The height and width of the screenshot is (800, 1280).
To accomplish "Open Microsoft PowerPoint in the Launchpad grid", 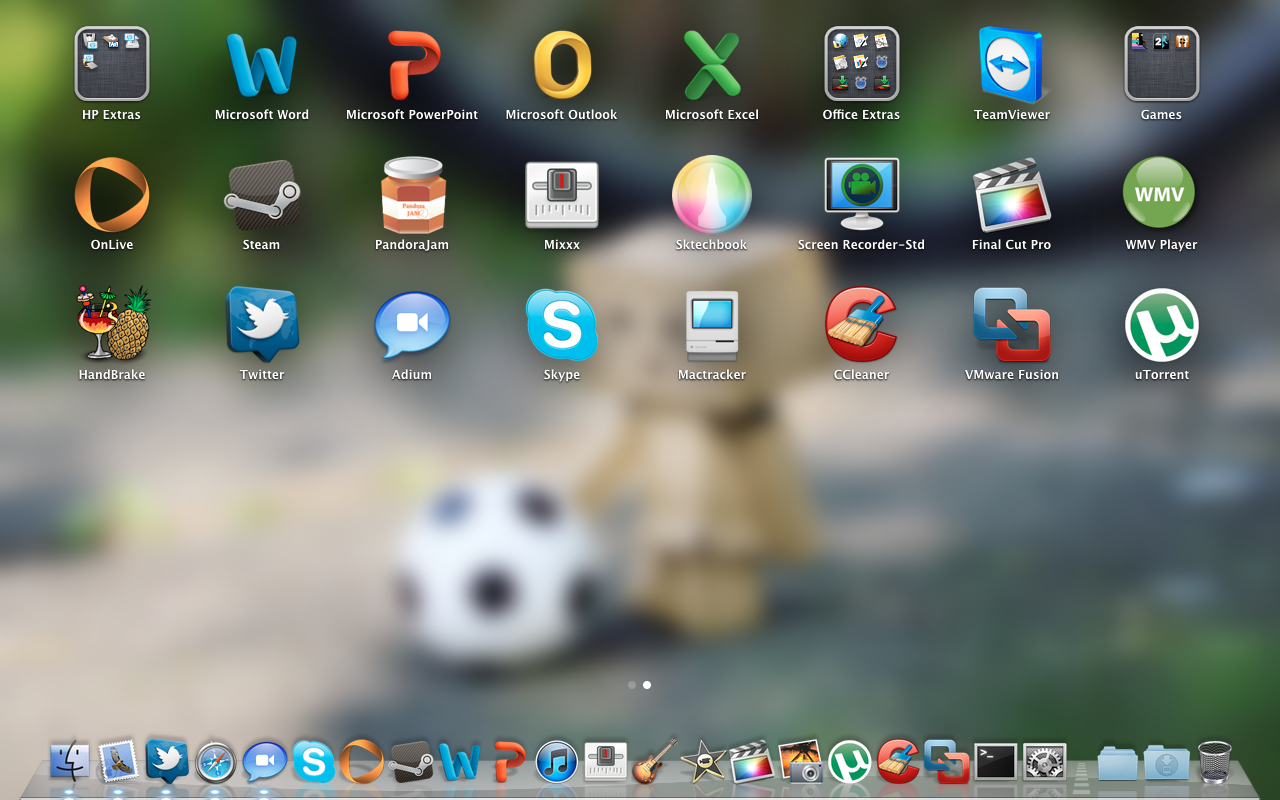I will [x=412, y=64].
